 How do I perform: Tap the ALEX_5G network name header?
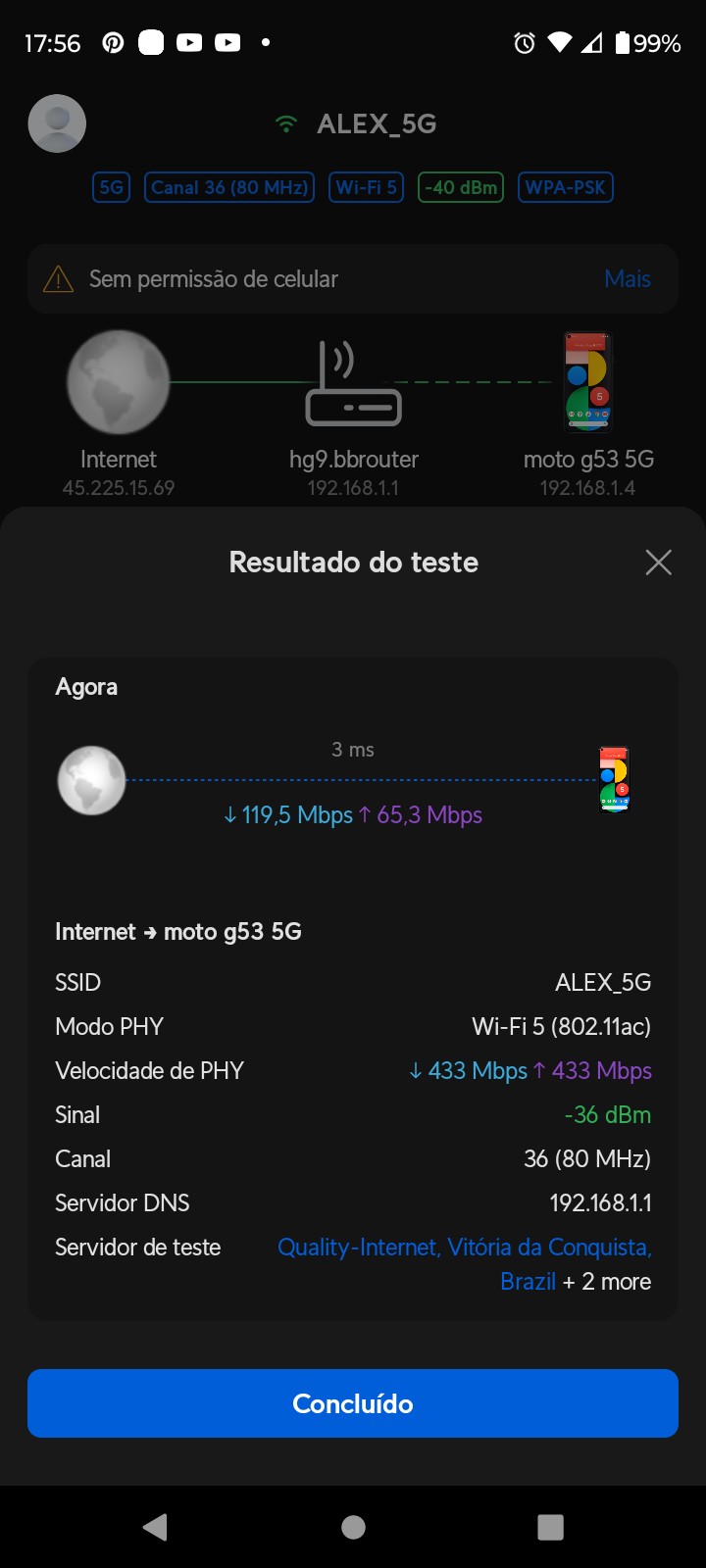(376, 124)
